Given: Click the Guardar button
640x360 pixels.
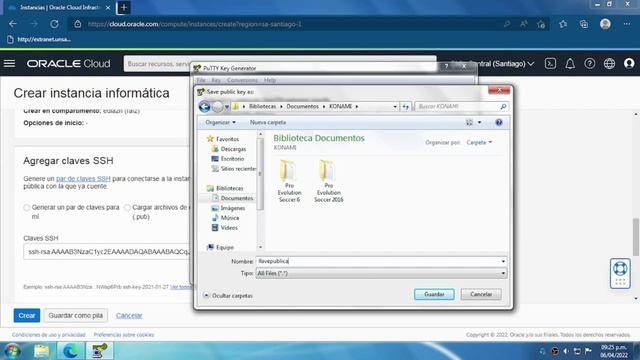Looking at the screenshot, I should (434, 294).
